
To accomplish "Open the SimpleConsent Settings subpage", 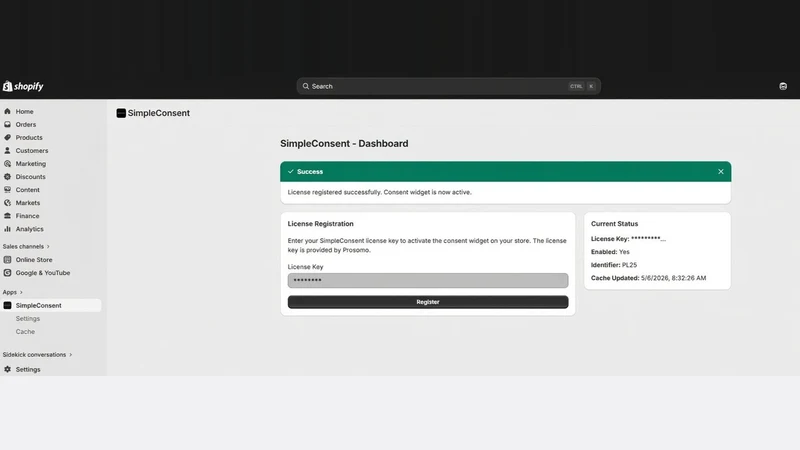I will tap(28, 318).
